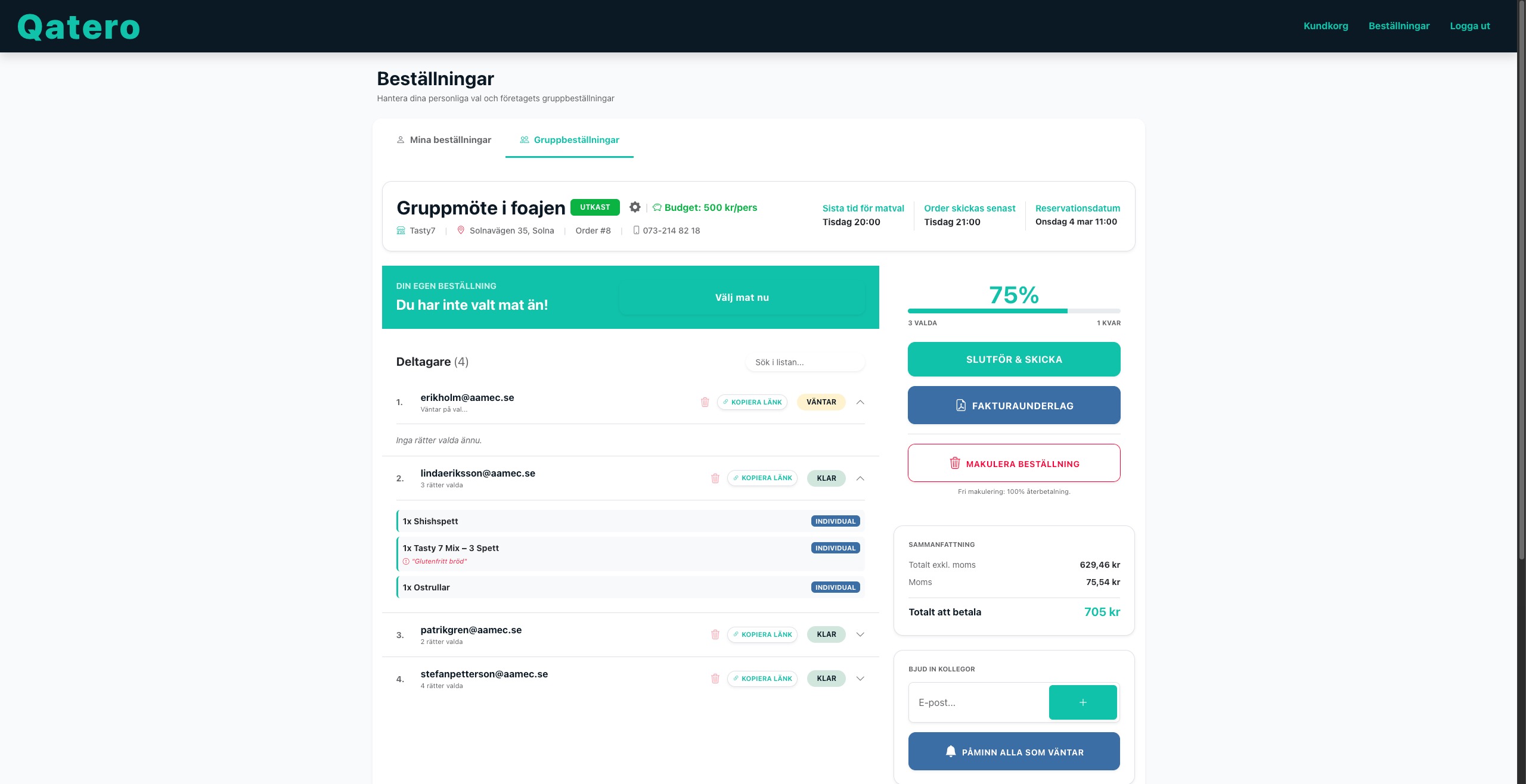Copy link for erikholm@aamec.se
This screenshot has width=1526, height=784.
pyautogui.click(x=752, y=402)
